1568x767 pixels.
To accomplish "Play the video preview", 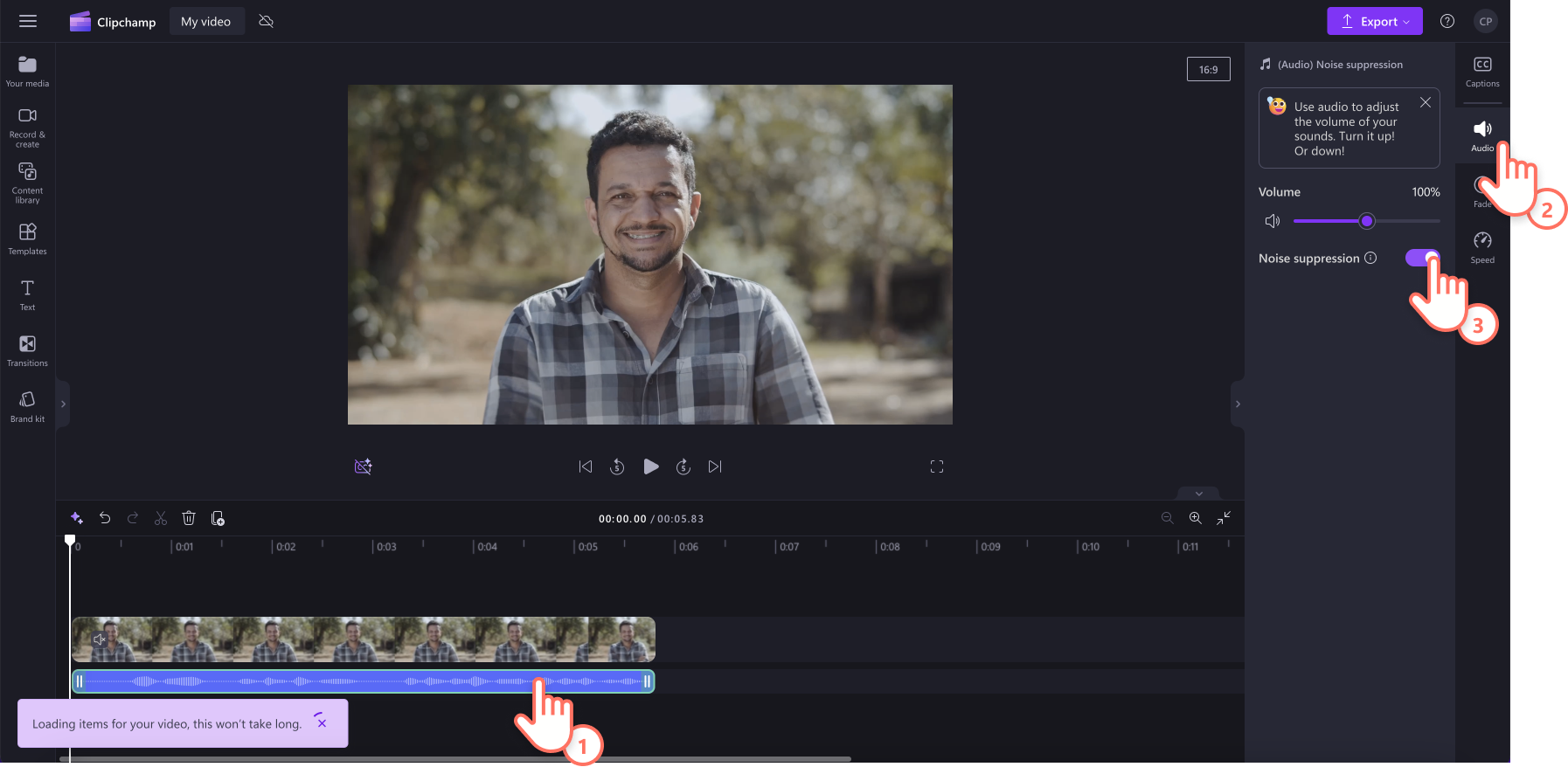I will pos(651,466).
